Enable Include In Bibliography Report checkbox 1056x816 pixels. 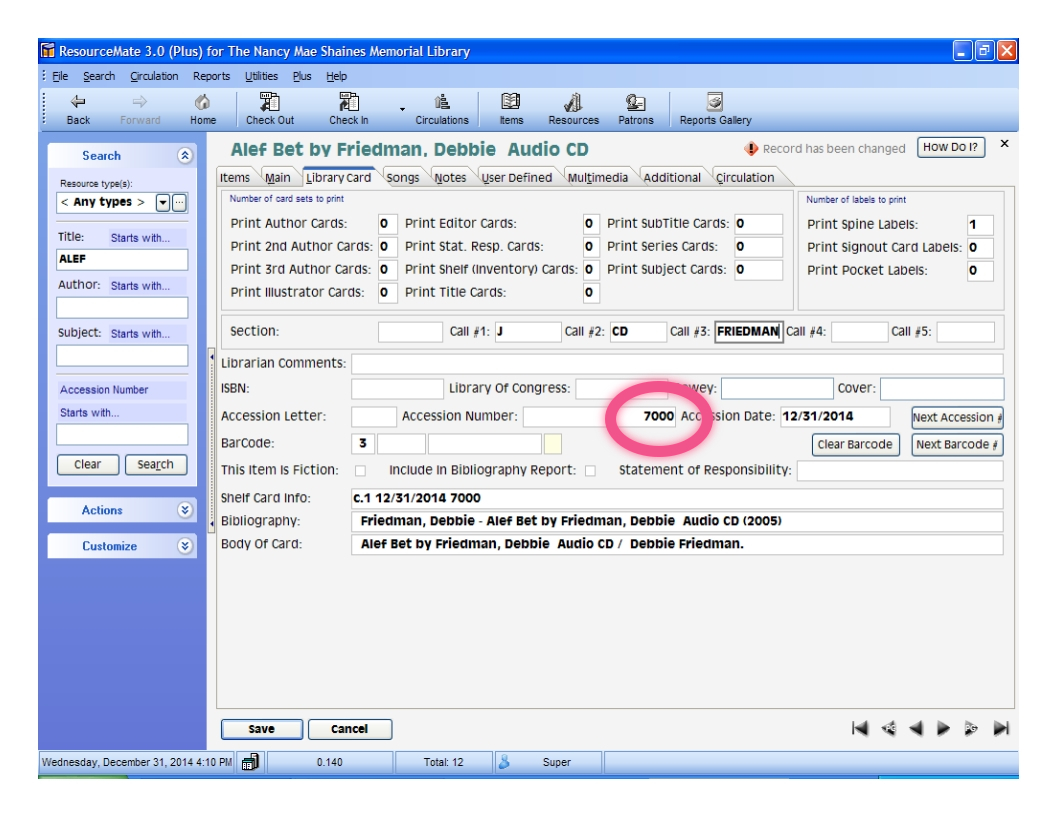590,471
